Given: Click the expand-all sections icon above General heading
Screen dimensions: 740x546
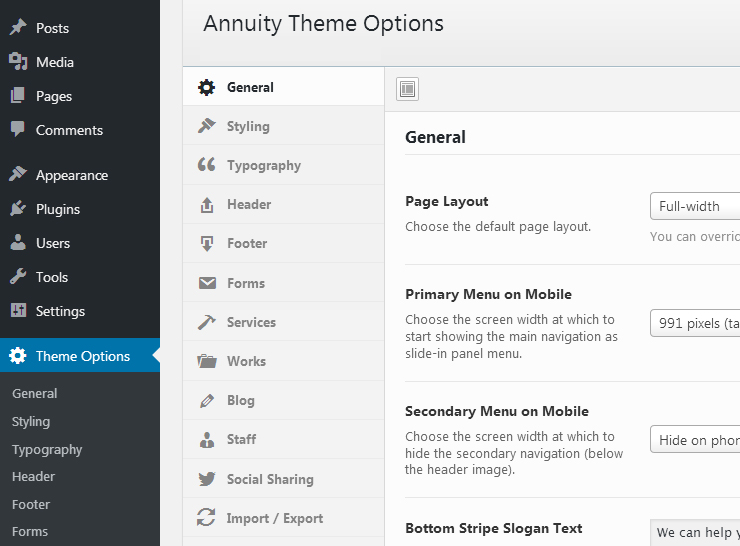Looking at the screenshot, I should [407, 89].
